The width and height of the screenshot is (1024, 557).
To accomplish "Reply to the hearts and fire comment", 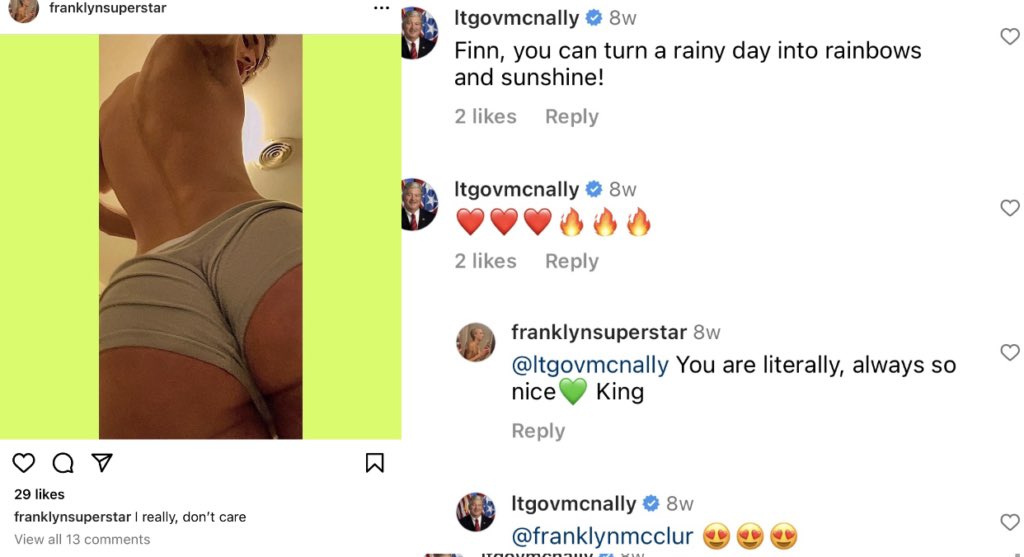I will 571,261.
